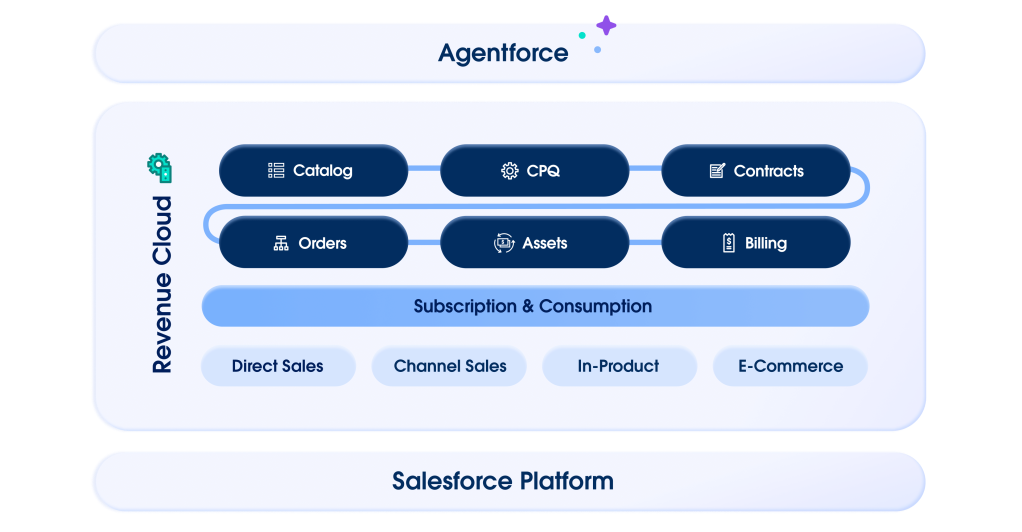The width and height of the screenshot is (1022, 532).
Task: Click the hierarchy icon beside Orders
Action: tap(281, 243)
